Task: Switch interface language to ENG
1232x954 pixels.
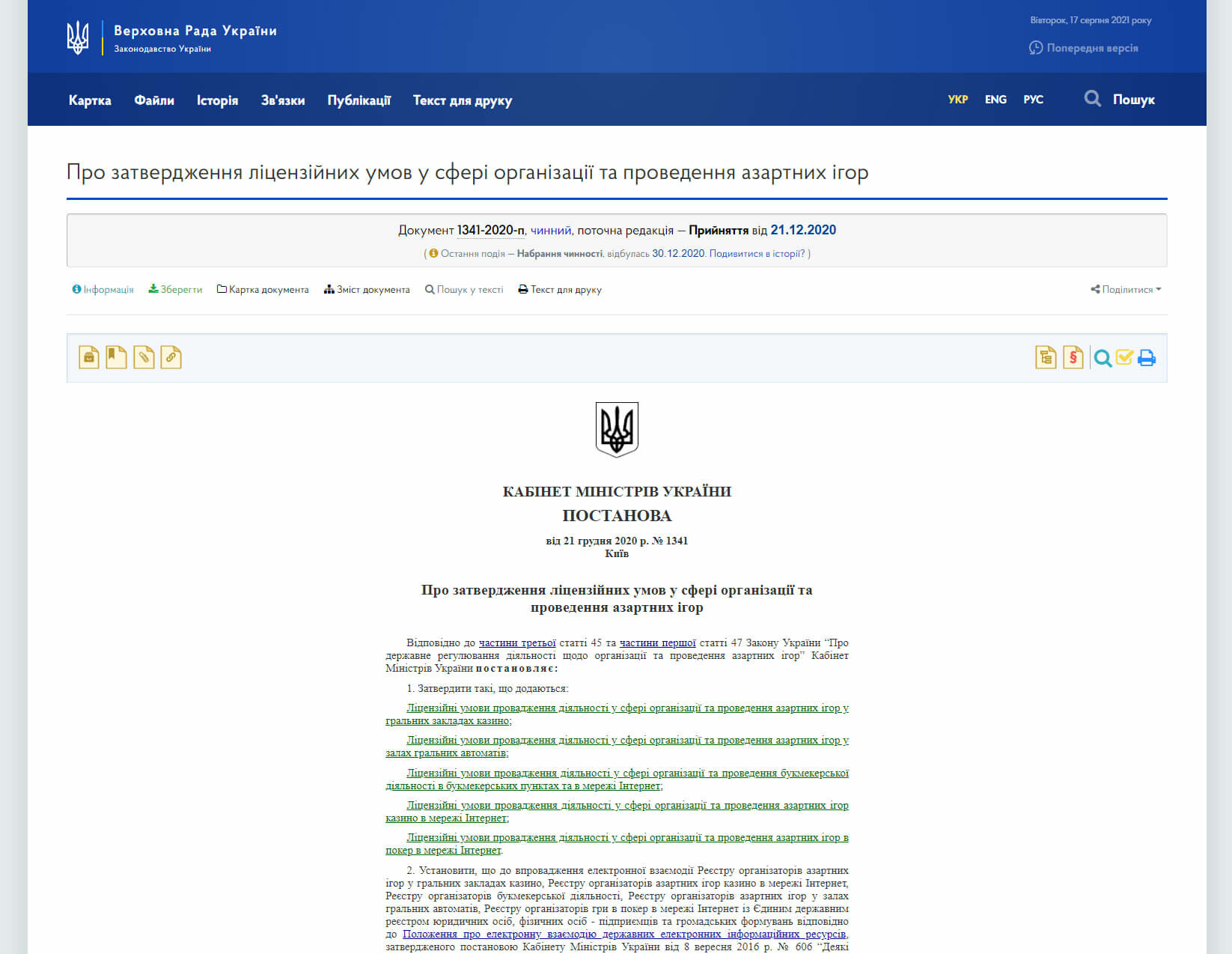Action: (995, 99)
